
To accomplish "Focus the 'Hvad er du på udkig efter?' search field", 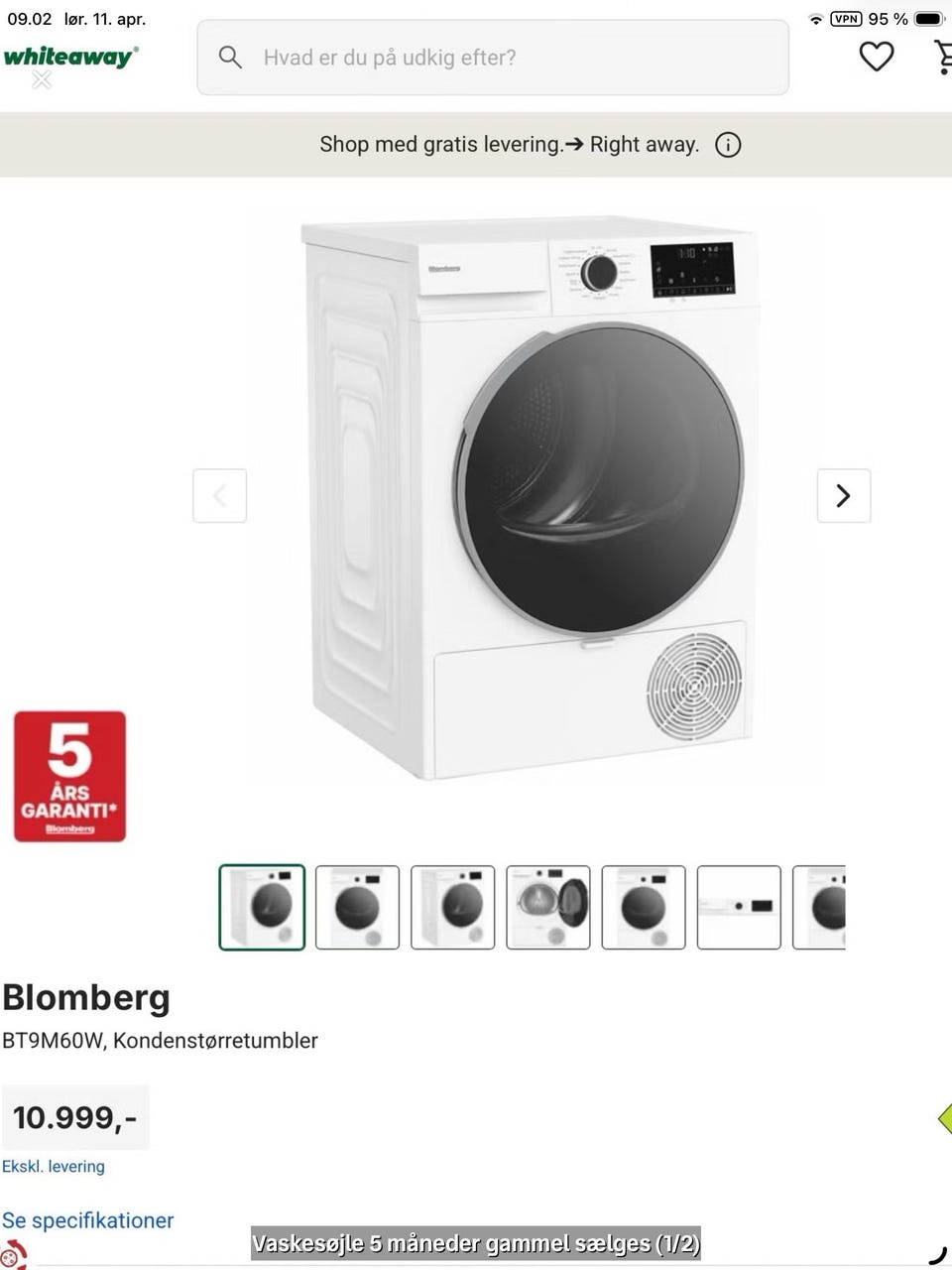I will click(493, 58).
